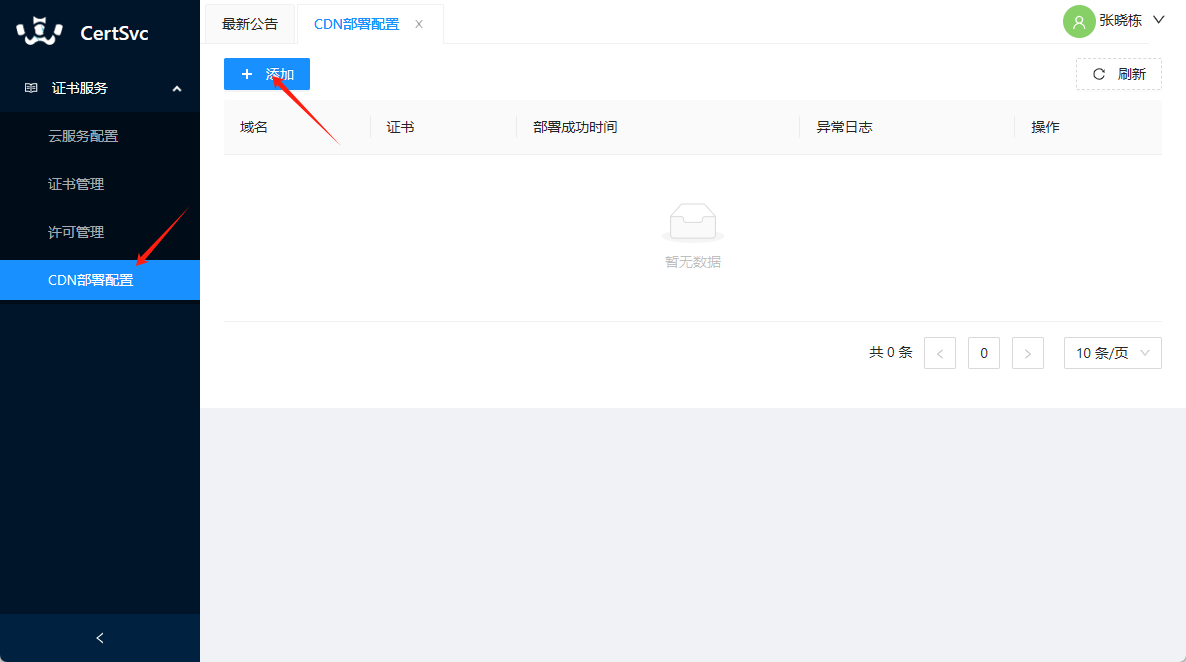Click the 刷新 button

tap(1118, 73)
